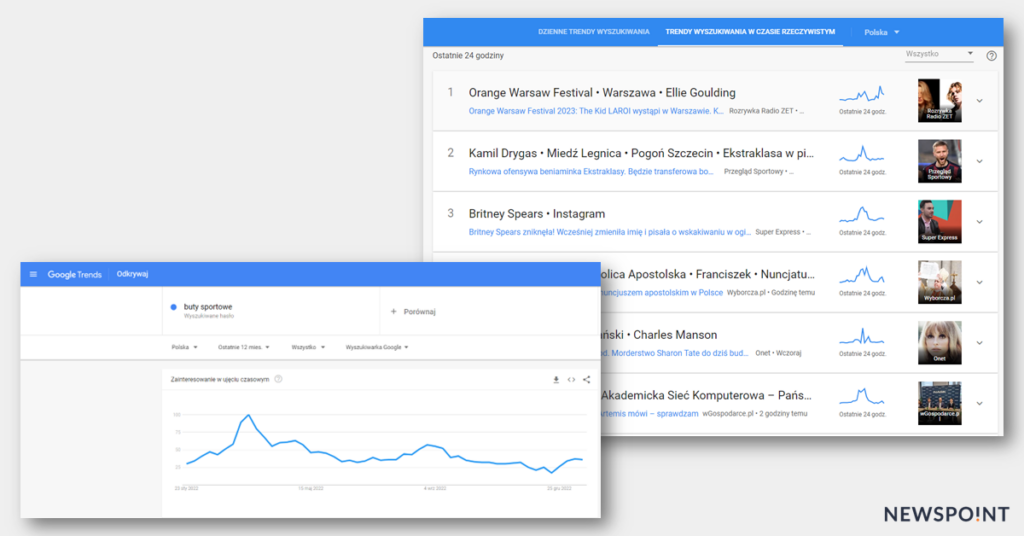Expand the Akademicka Sieć Komputerowa trend row
Viewport: 1024px width, 536px height.
click(x=980, y=403)
